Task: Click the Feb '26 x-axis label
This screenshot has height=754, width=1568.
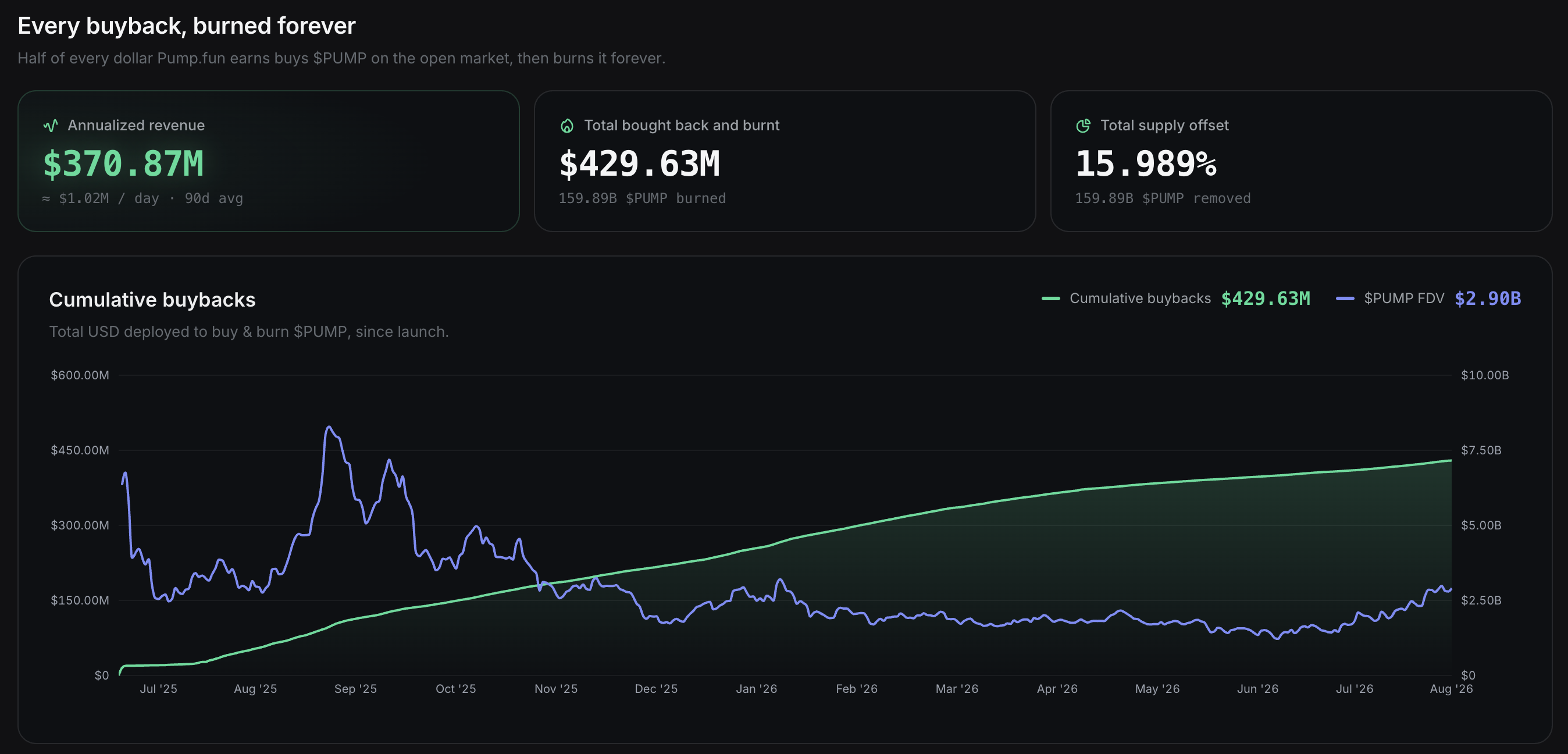Action: click(857, 689)
